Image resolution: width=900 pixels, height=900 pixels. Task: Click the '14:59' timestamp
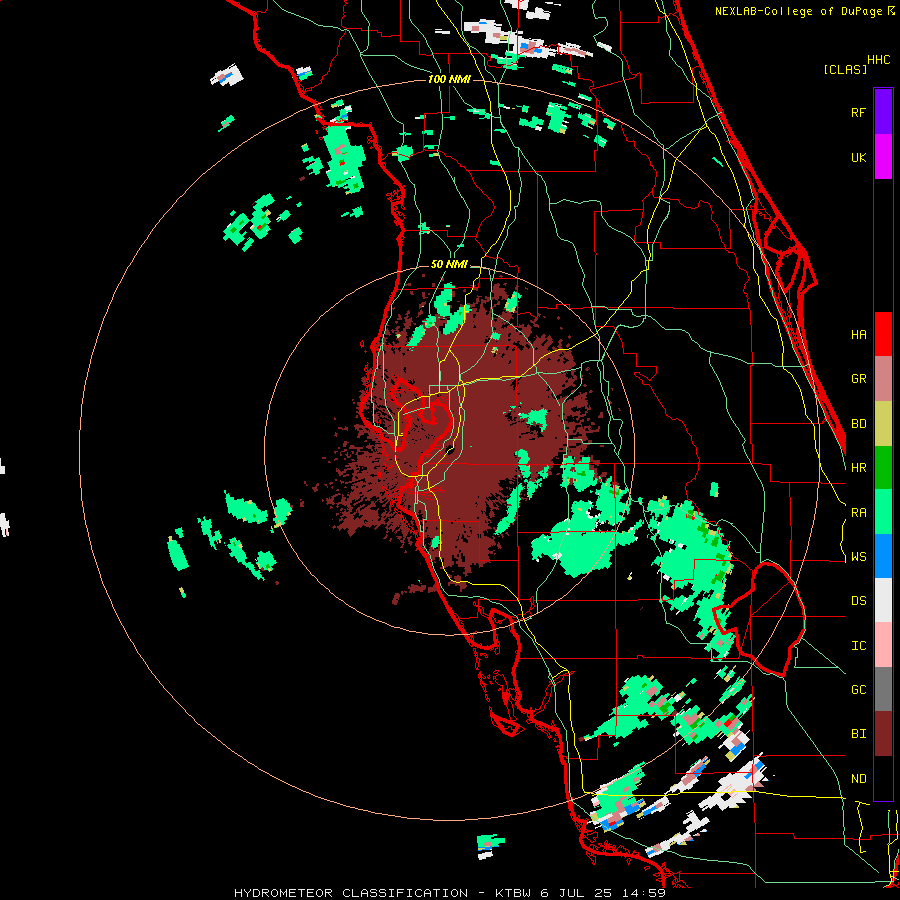point(643,893)
